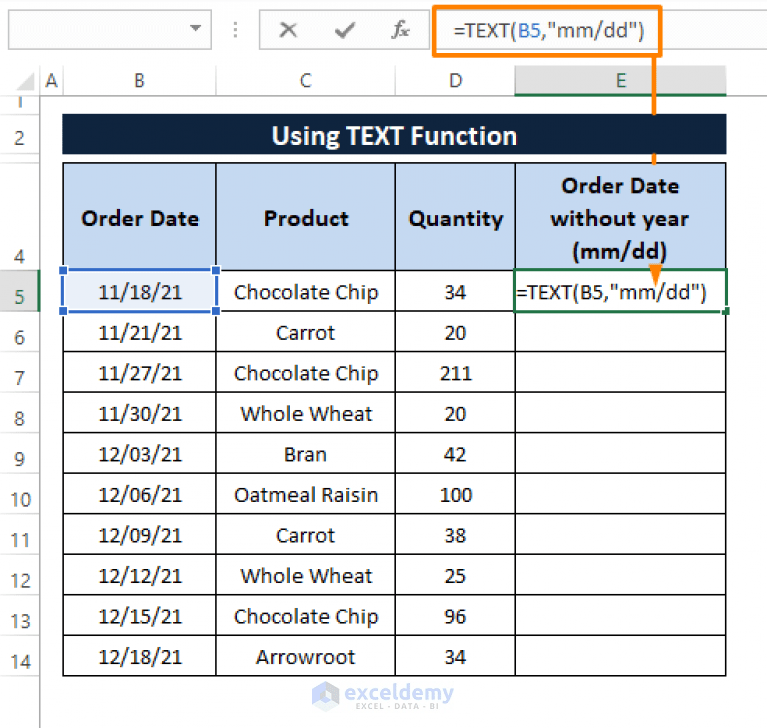Click the 'Bran' product cell

[x=305, y=454]
